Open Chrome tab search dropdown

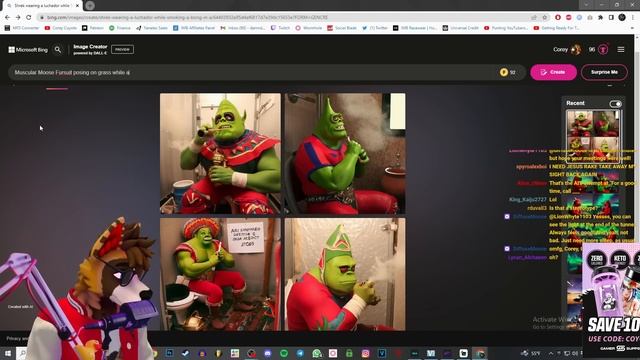pos(586,5)
